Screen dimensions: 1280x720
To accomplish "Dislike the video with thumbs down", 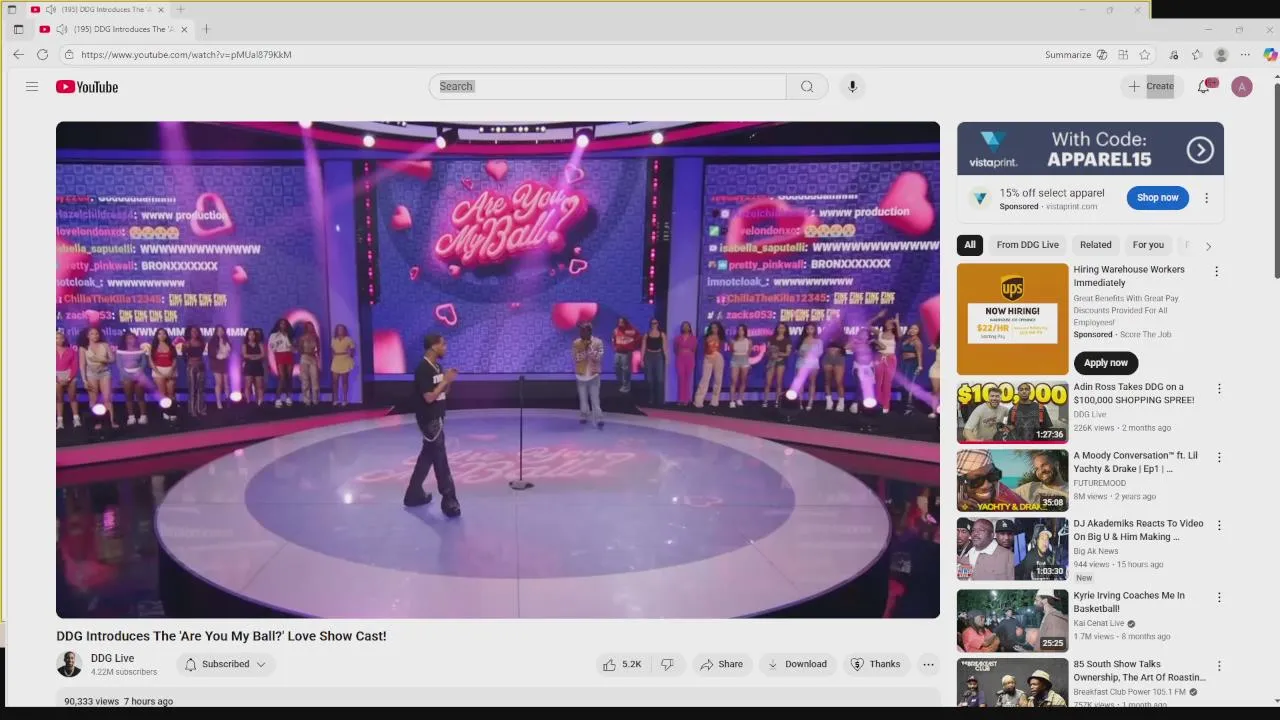I will [667, 664].
